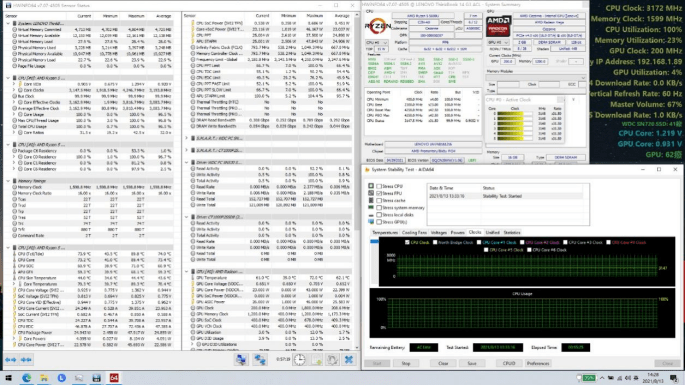This screenshot has width=685, height=386.
Task: Switch to the Unified tab
Action: (492, 233)
